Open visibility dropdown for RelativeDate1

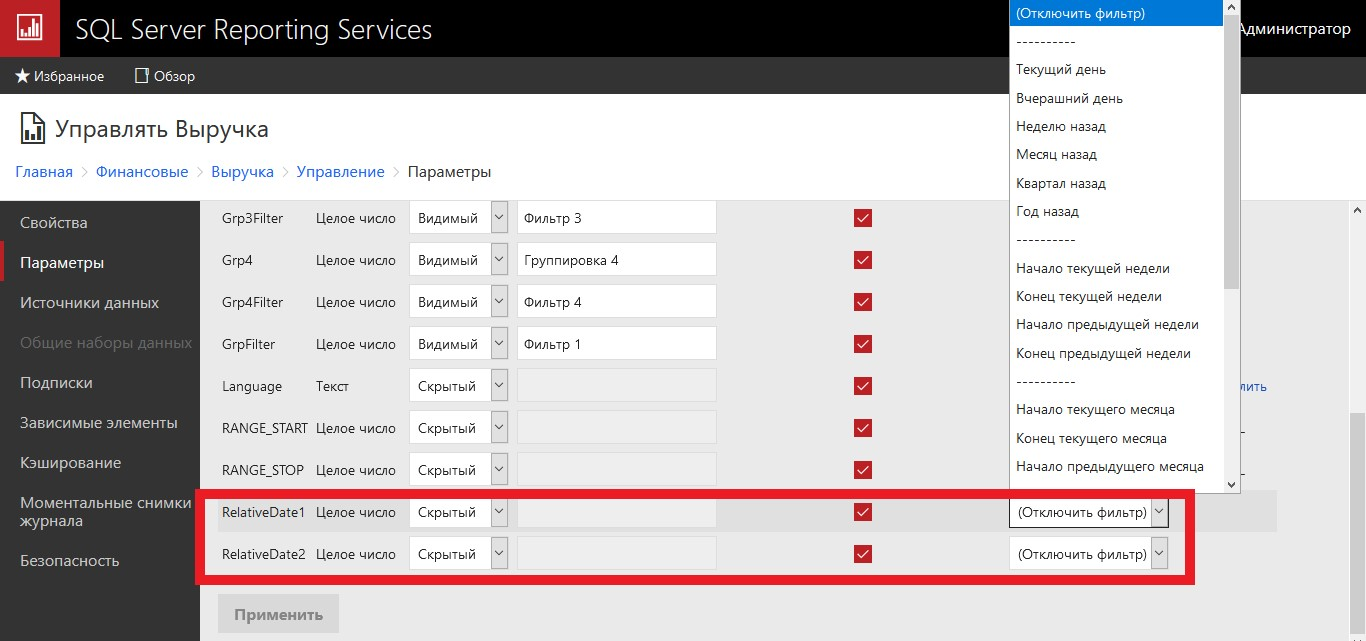click(x=459, y=512)
